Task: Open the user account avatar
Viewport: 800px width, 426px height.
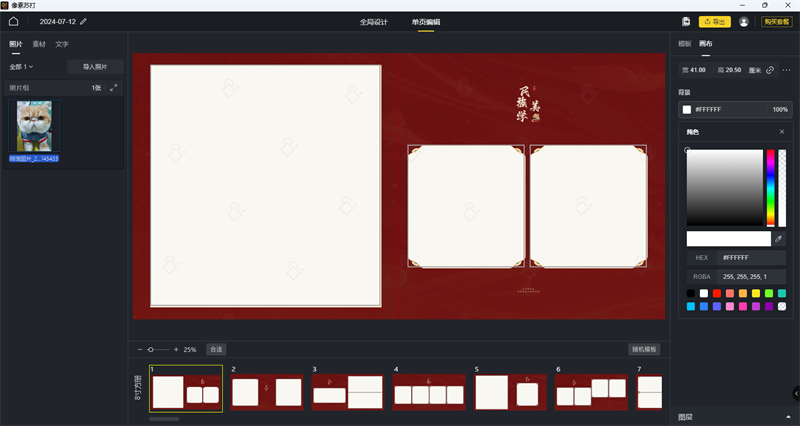Action: (744, 22)
